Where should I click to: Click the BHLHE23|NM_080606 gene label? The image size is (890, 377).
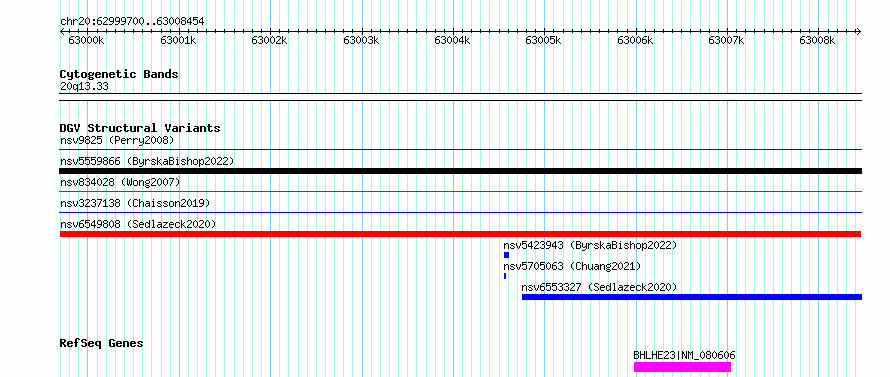coord(685,355)
